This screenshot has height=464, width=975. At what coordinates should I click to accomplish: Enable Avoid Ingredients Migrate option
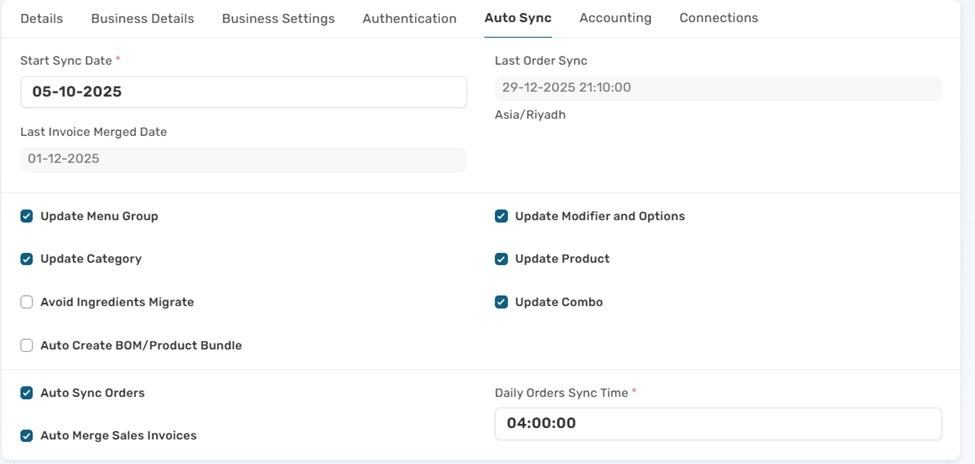(27, 302)
